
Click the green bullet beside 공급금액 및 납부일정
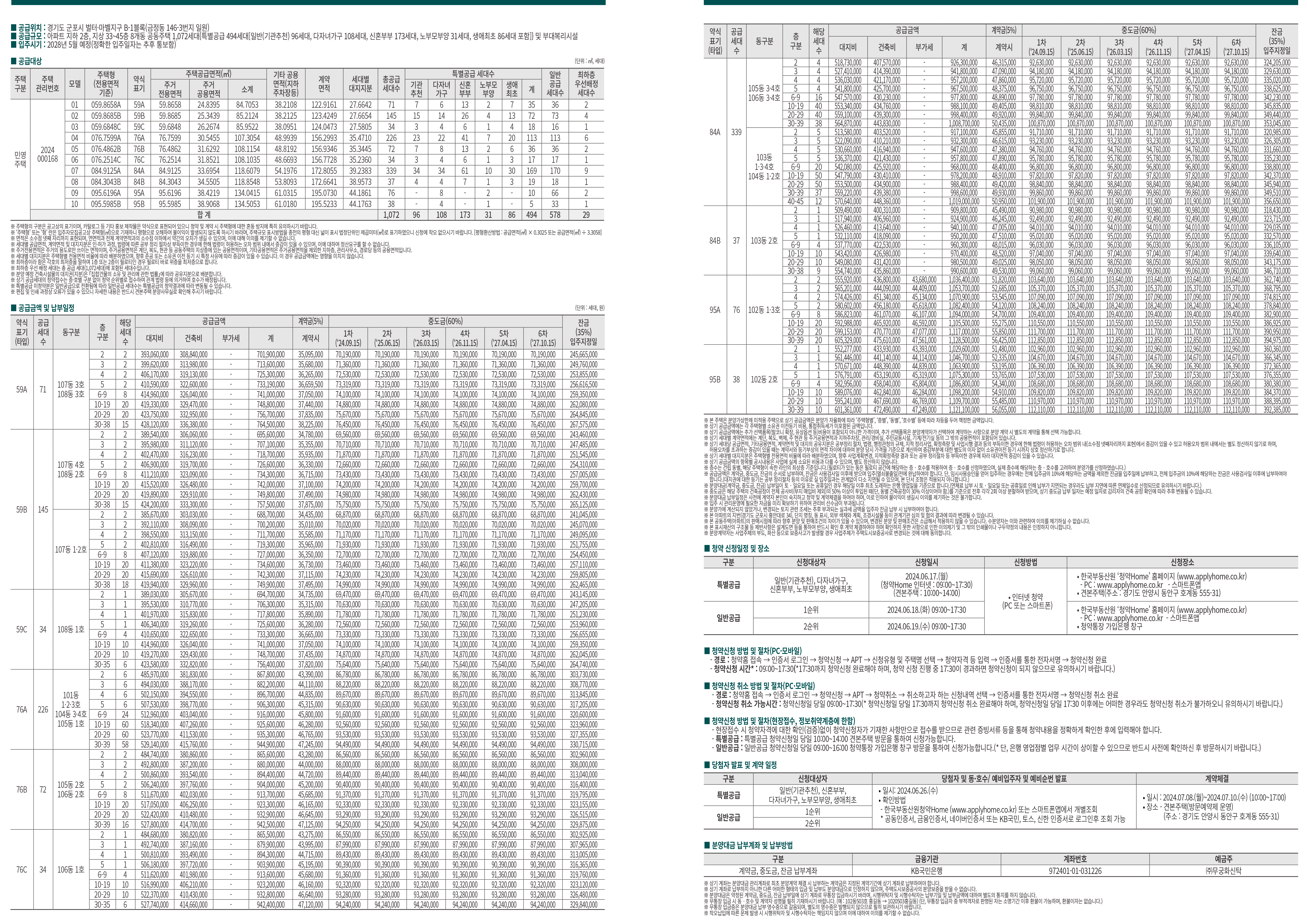(14, 308)
